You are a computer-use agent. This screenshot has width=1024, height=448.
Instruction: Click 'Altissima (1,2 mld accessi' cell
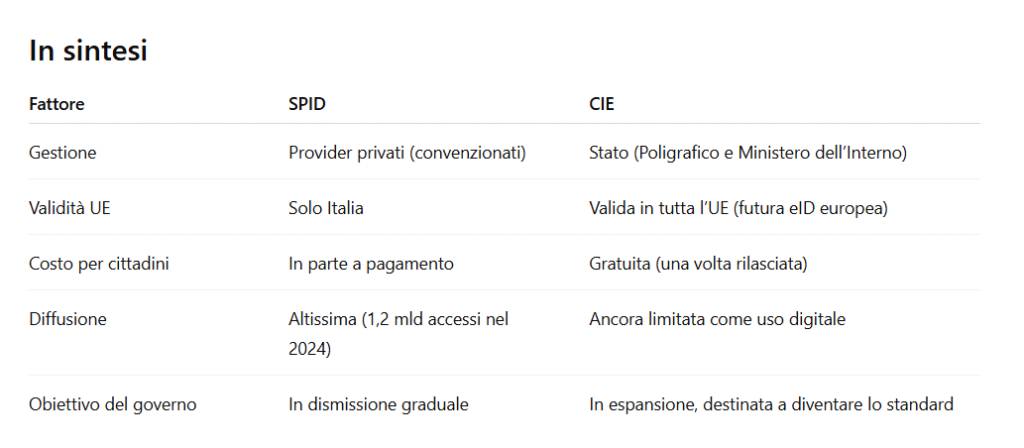398,319
